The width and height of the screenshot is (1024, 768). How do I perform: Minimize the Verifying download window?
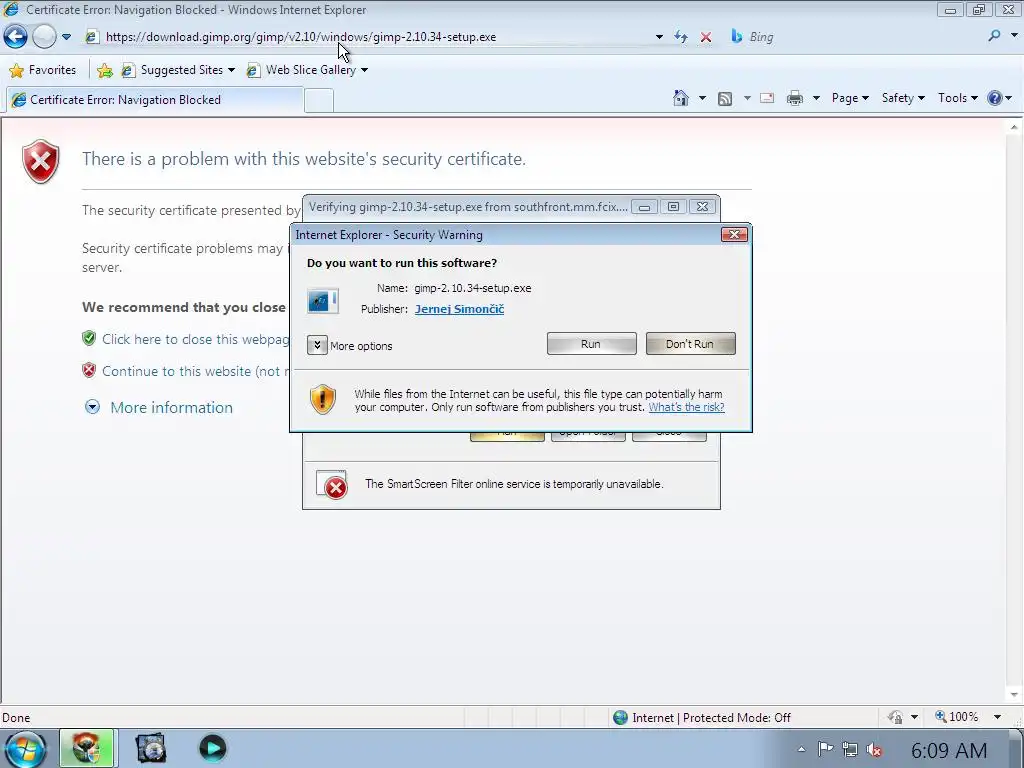(644, 207)
